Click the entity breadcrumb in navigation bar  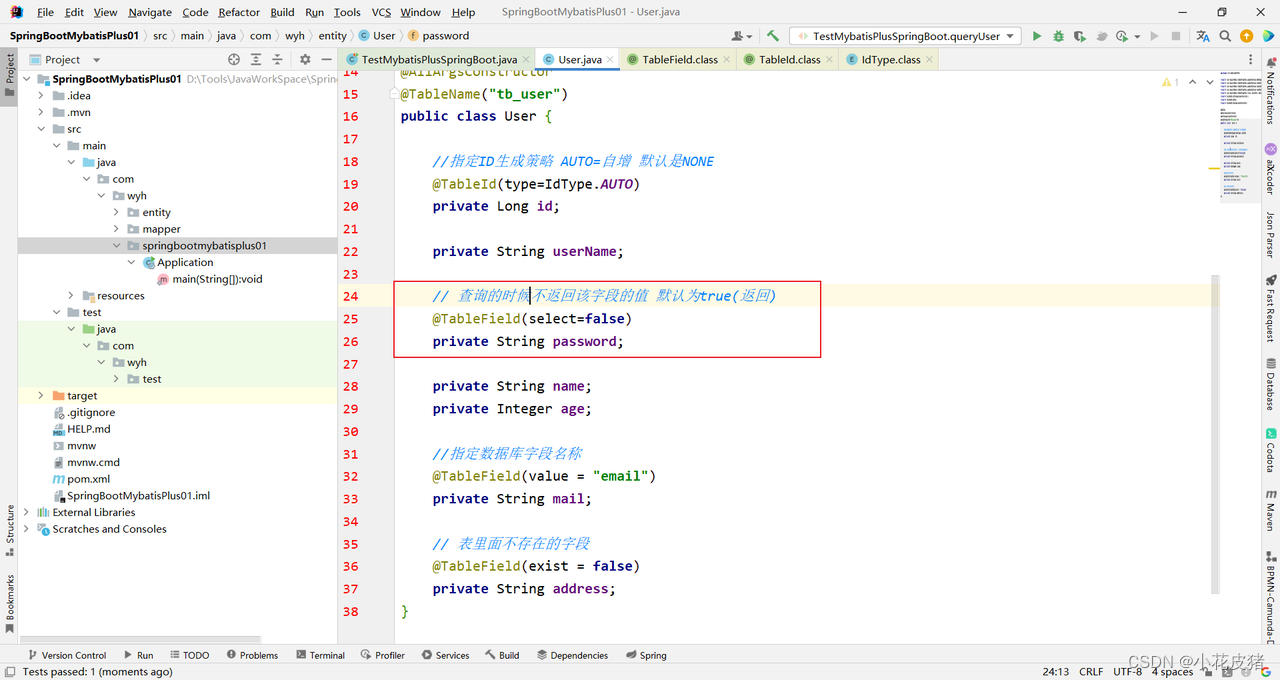click(333, 36)
